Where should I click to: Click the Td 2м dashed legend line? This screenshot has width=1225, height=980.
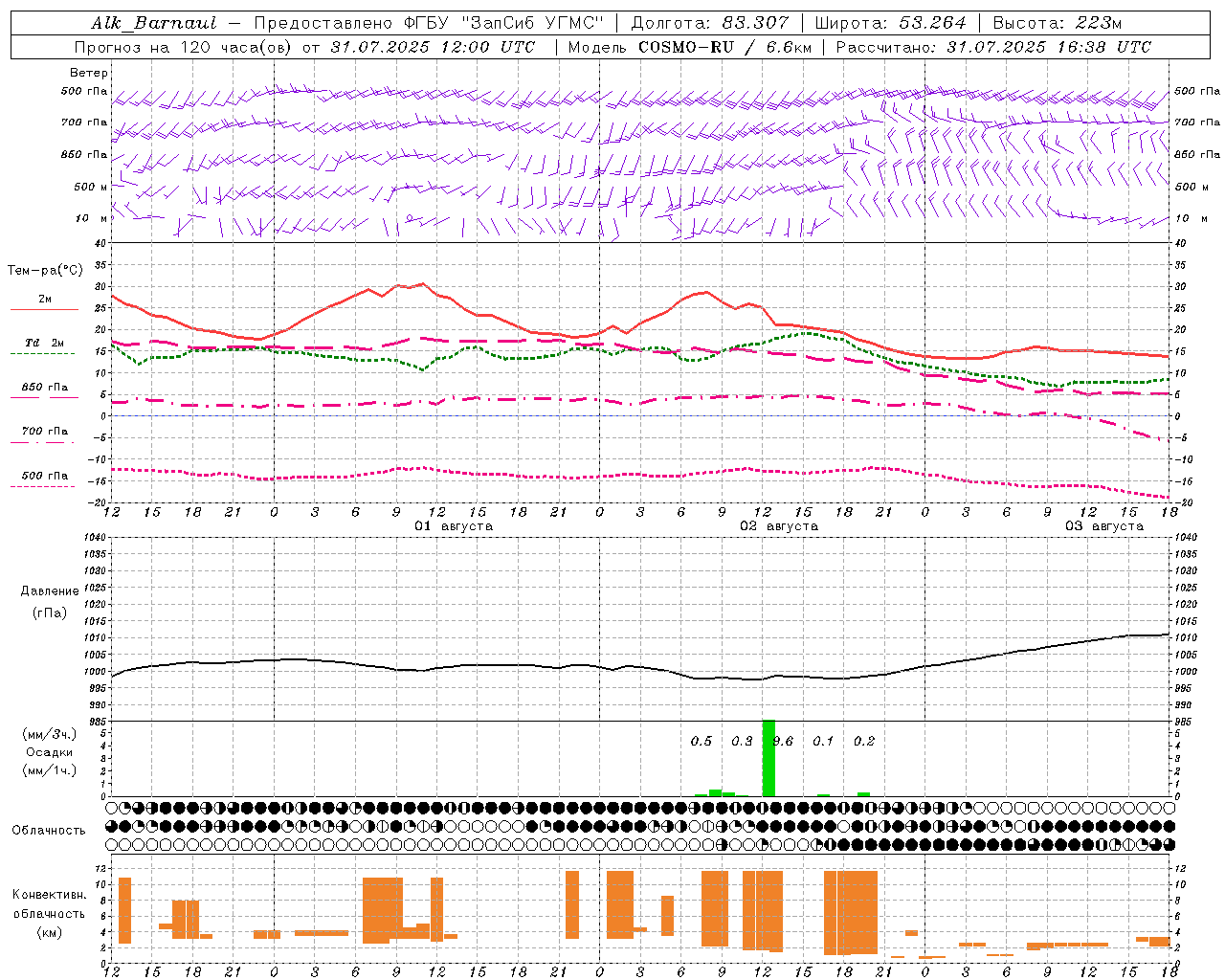click(x=44, y=353)
